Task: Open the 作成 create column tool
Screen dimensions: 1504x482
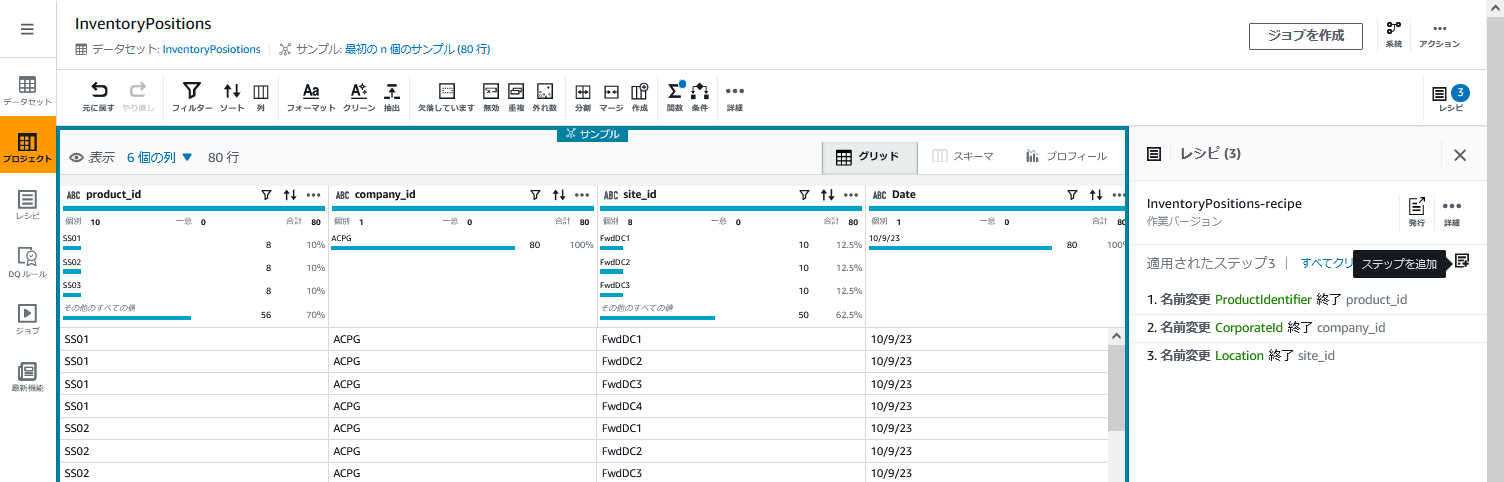Action: pyautogui.click(x=640, y=96)
